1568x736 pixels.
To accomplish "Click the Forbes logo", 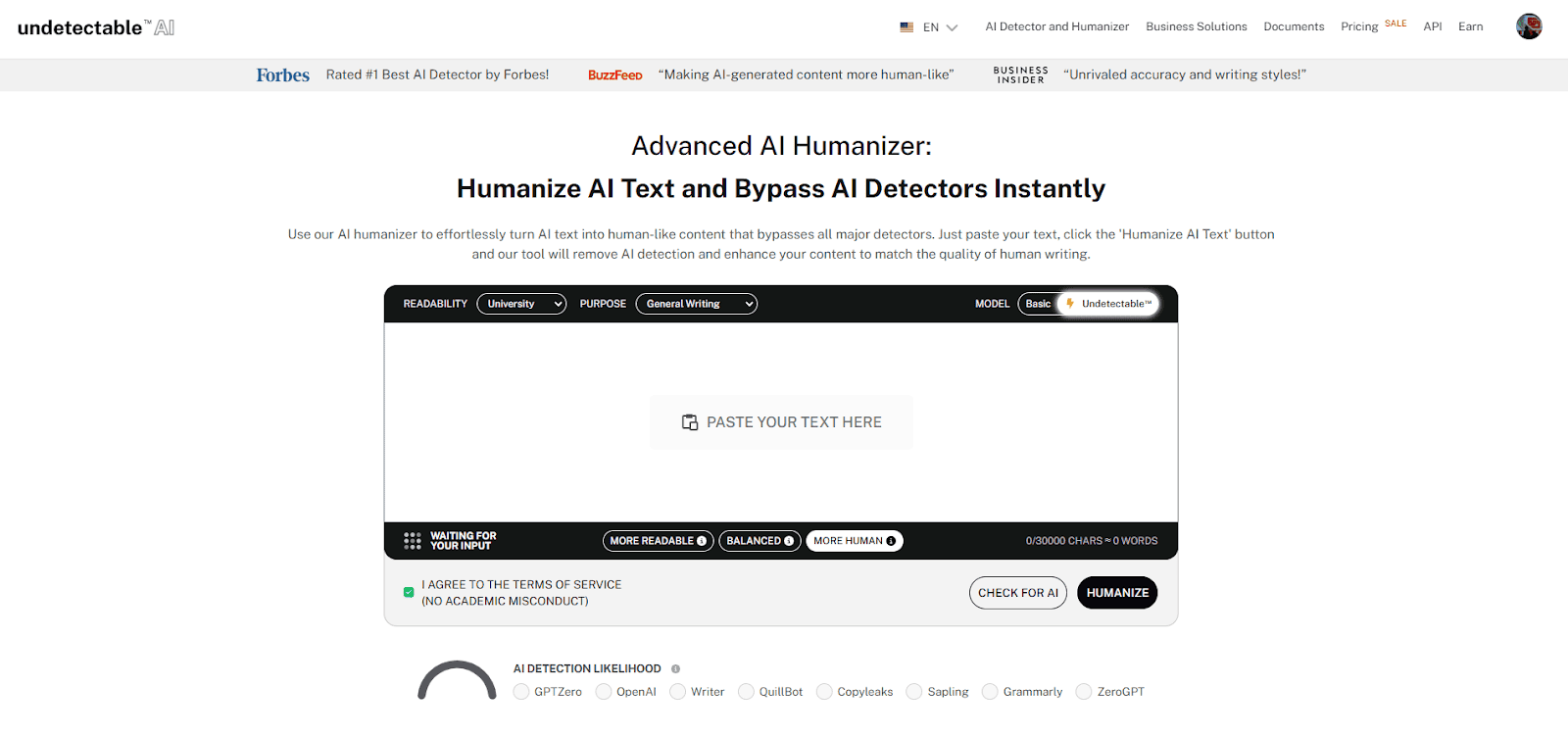I will pos(282,75).
